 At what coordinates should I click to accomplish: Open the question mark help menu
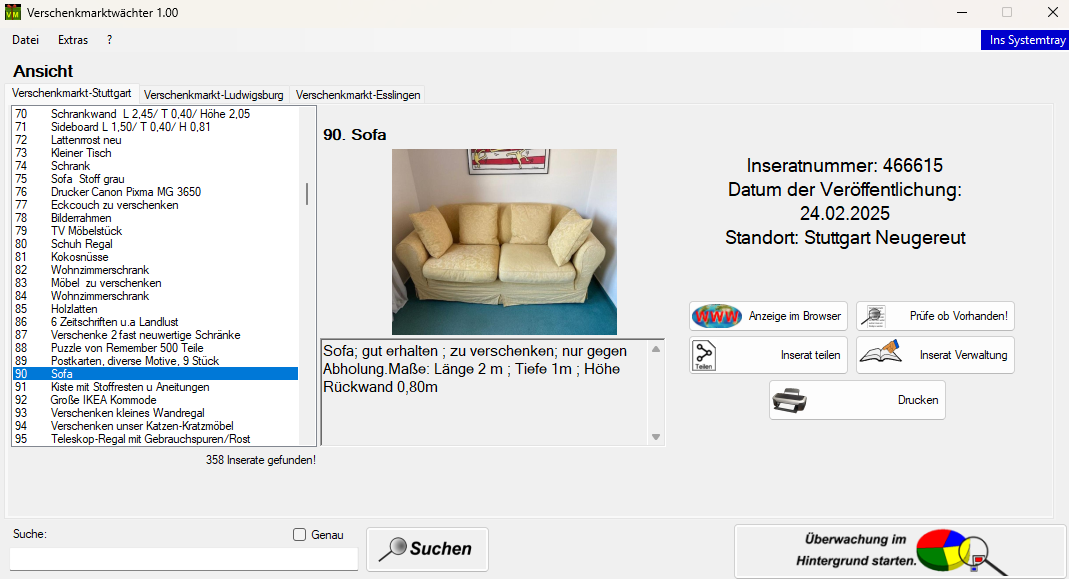(109, 40)
